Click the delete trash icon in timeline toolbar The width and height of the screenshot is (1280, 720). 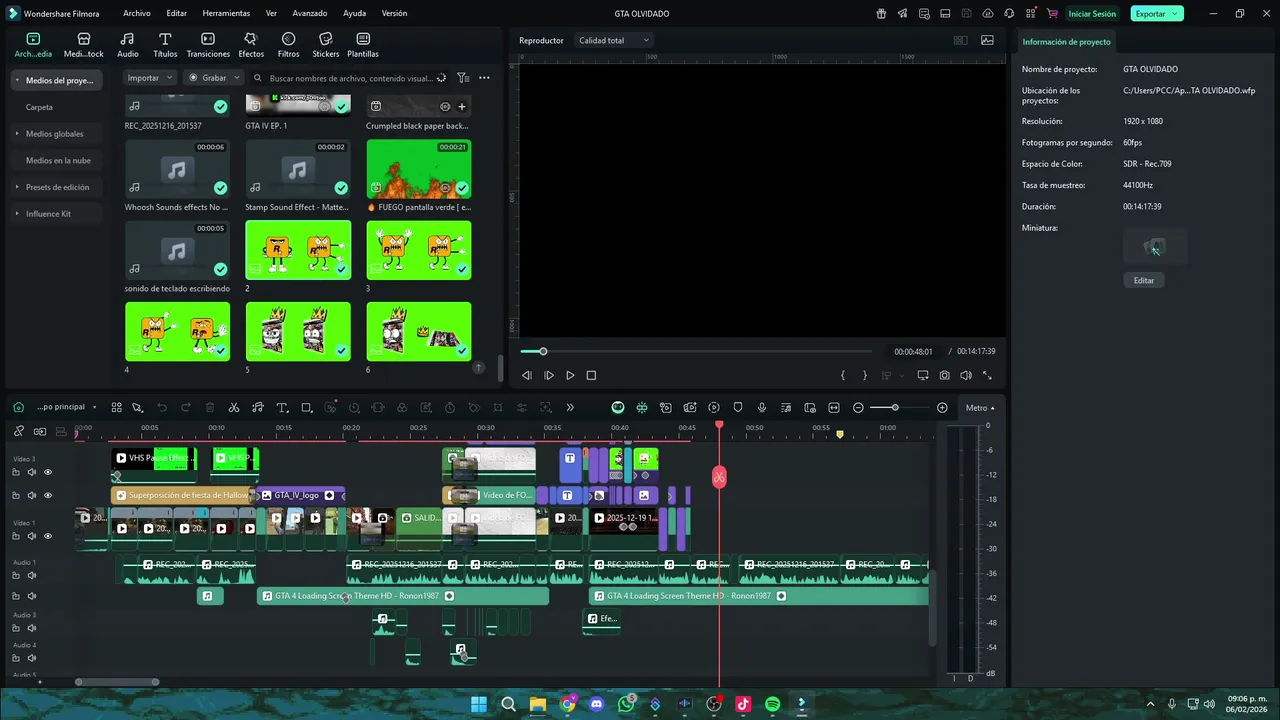210,408
